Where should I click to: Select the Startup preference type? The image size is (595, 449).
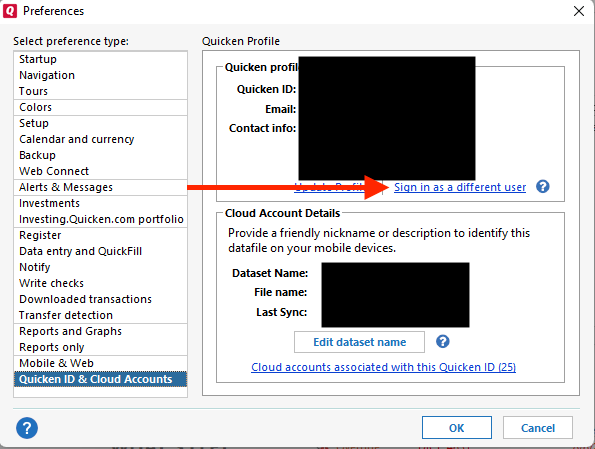101,59
